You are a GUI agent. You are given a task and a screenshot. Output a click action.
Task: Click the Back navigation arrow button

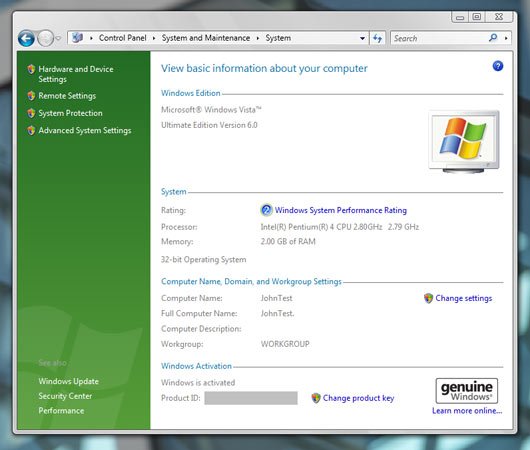coord(26,38)
